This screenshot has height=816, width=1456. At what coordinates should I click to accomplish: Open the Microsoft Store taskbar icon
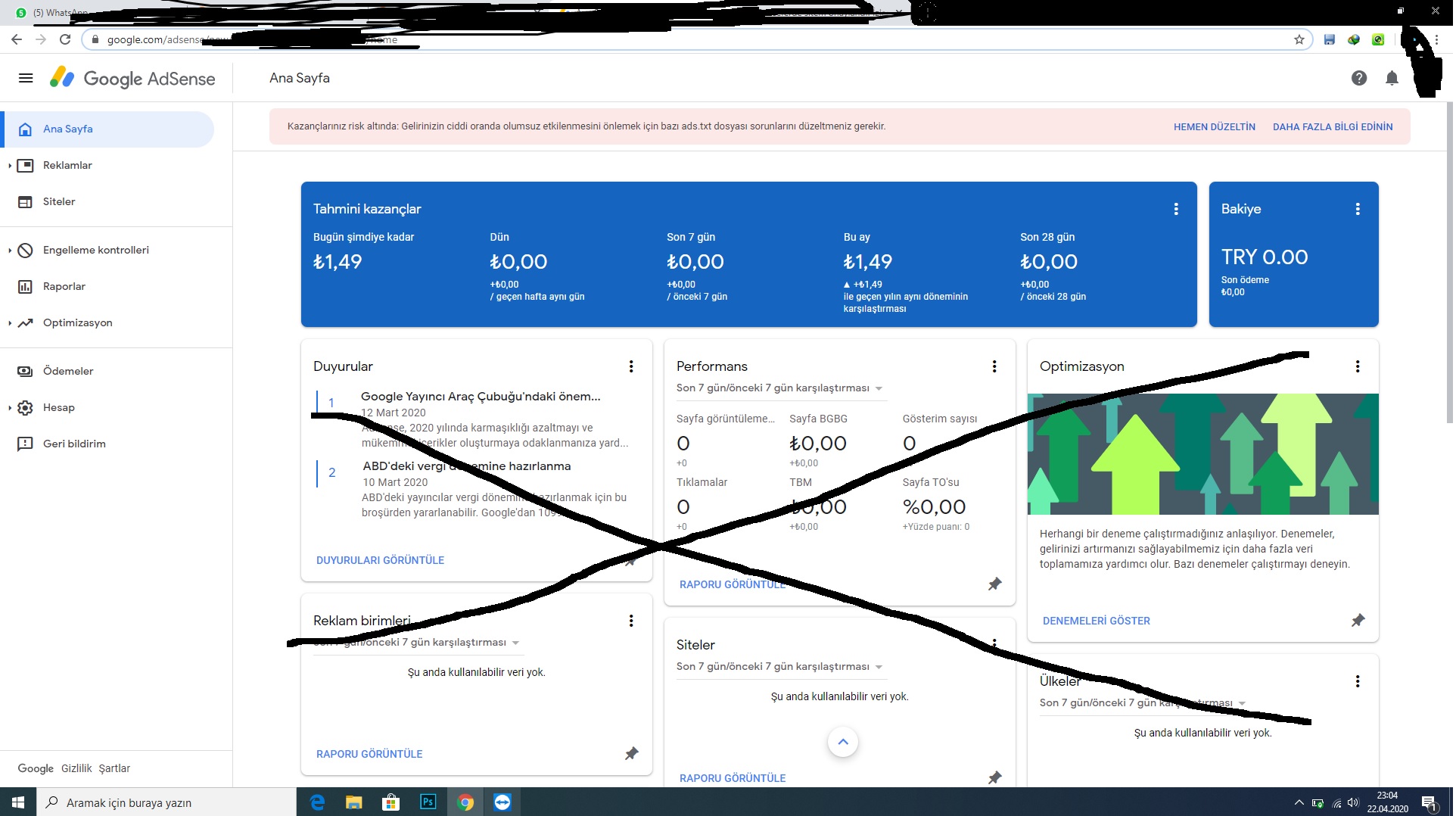coord(390,802)
